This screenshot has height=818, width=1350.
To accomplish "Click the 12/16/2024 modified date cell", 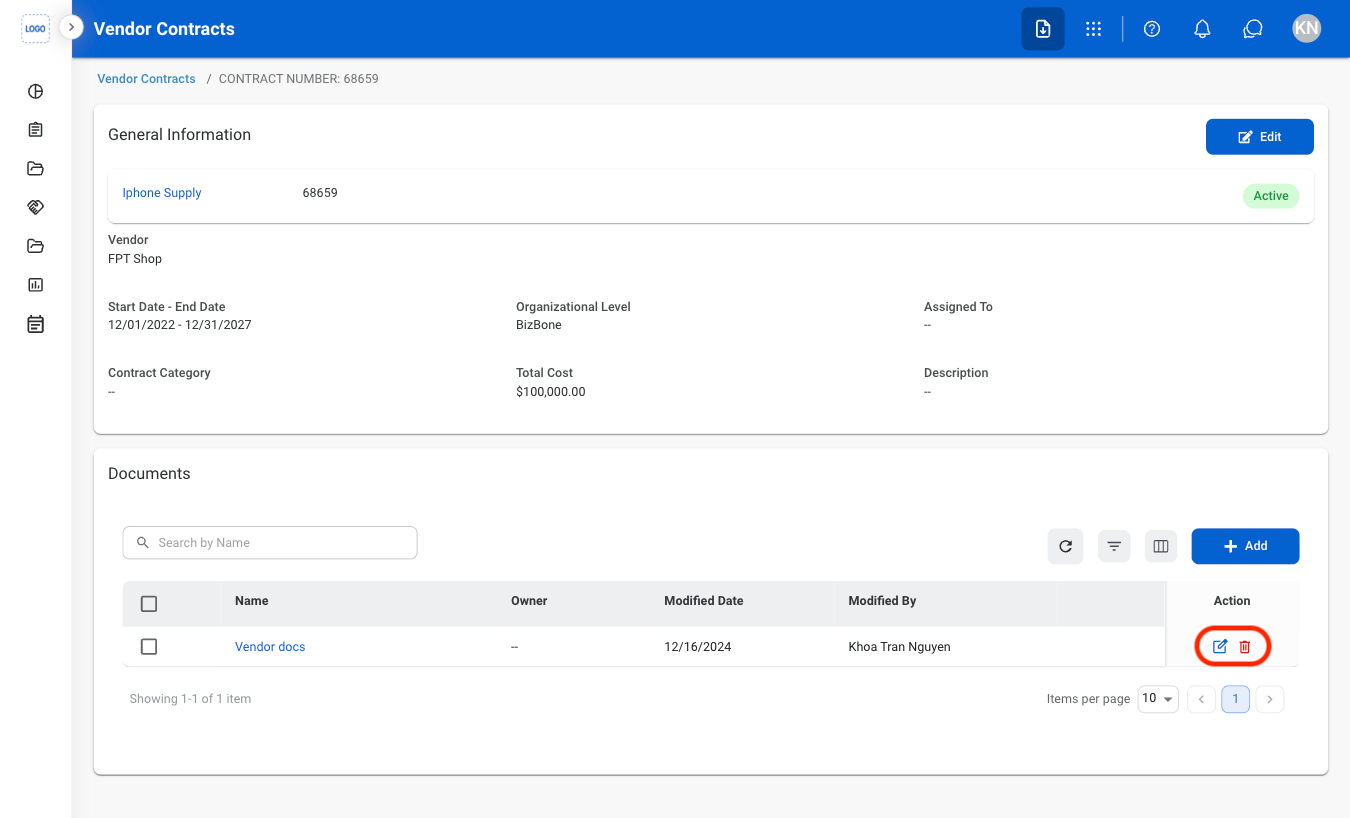I will (x=698, y=647).
